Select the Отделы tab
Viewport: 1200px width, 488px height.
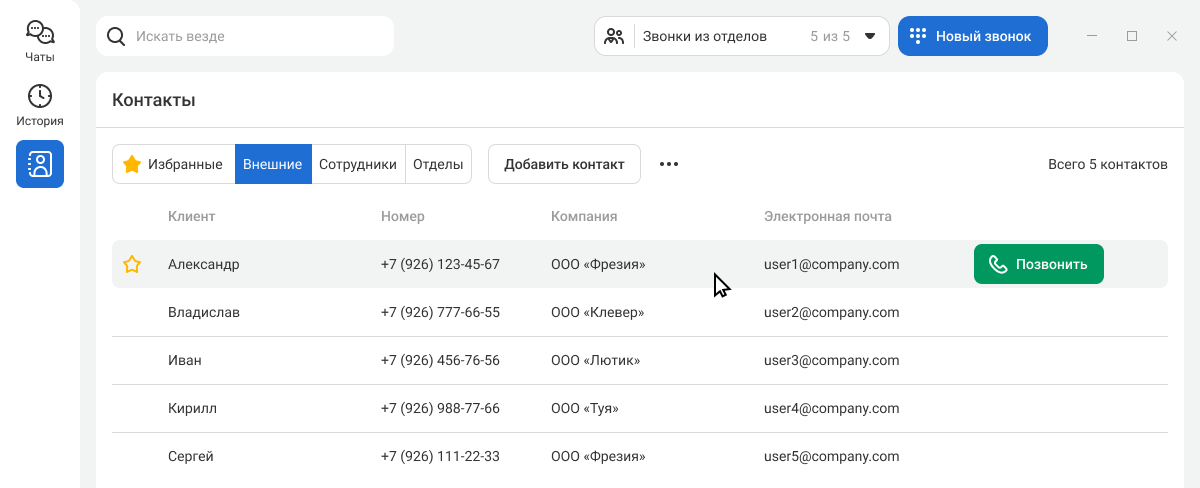pyautogui.click(x=438, y=164)
